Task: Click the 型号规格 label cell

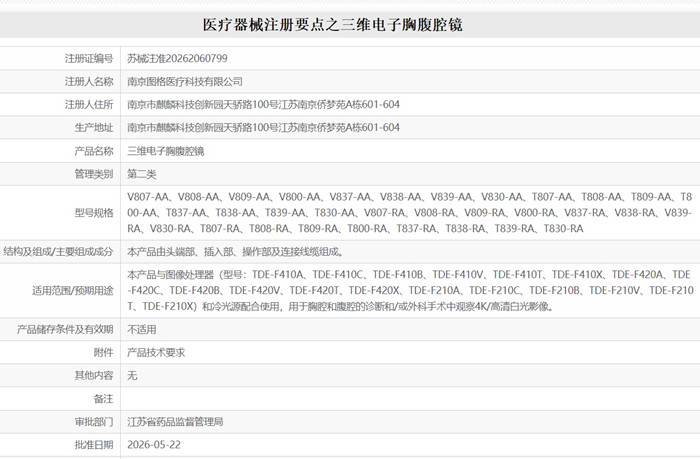Action: (94, 213)
